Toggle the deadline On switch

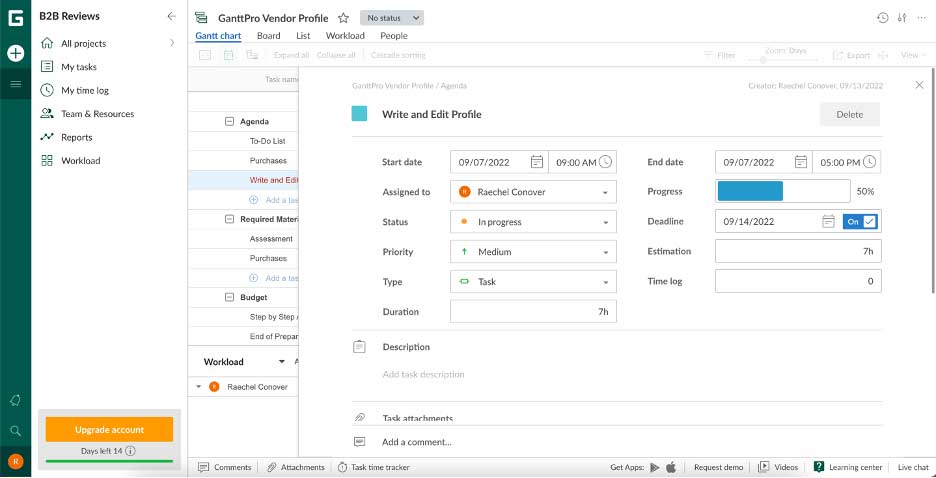coord(859,222)
